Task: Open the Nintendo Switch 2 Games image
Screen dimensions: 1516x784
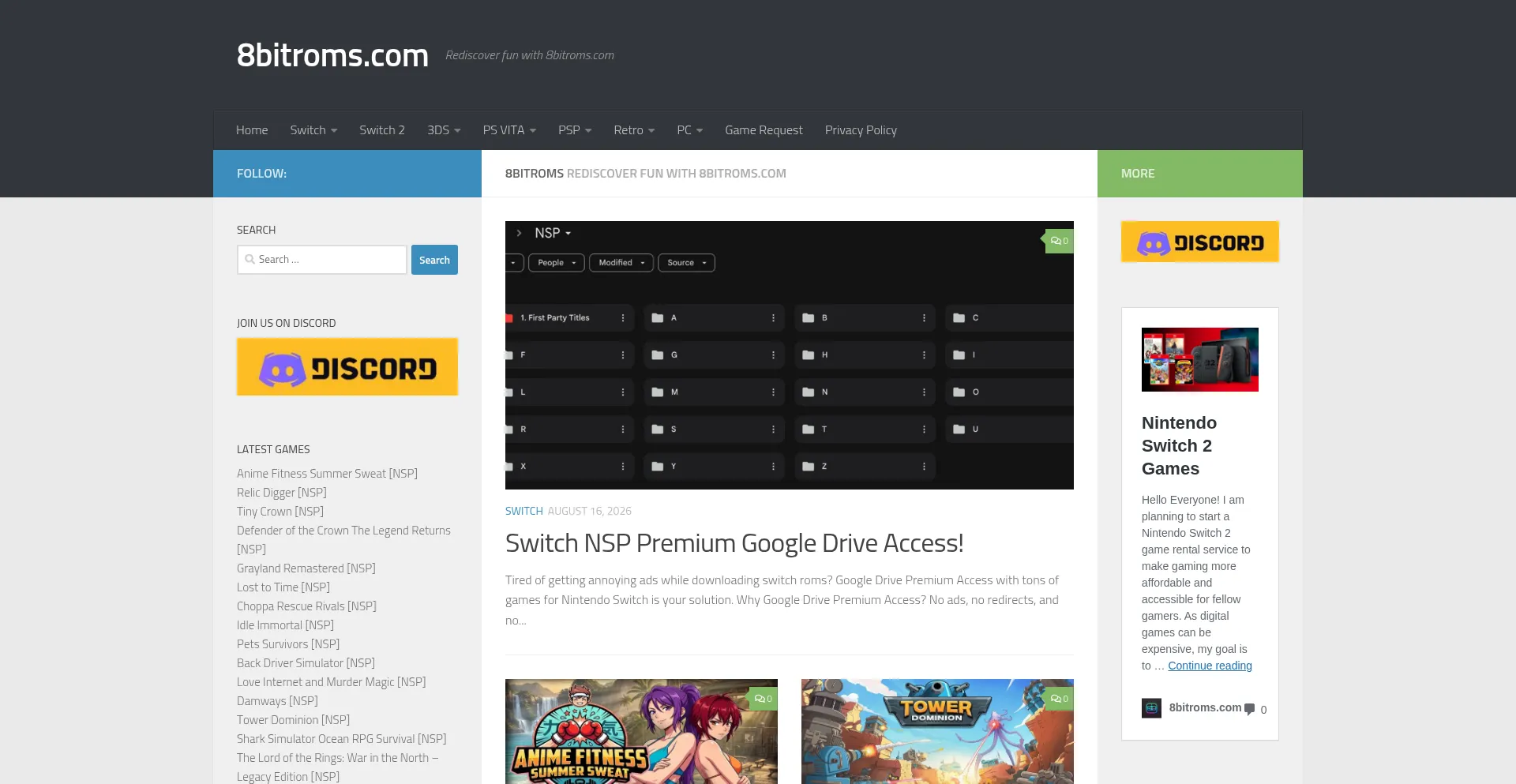Action: pos(1200,359)
